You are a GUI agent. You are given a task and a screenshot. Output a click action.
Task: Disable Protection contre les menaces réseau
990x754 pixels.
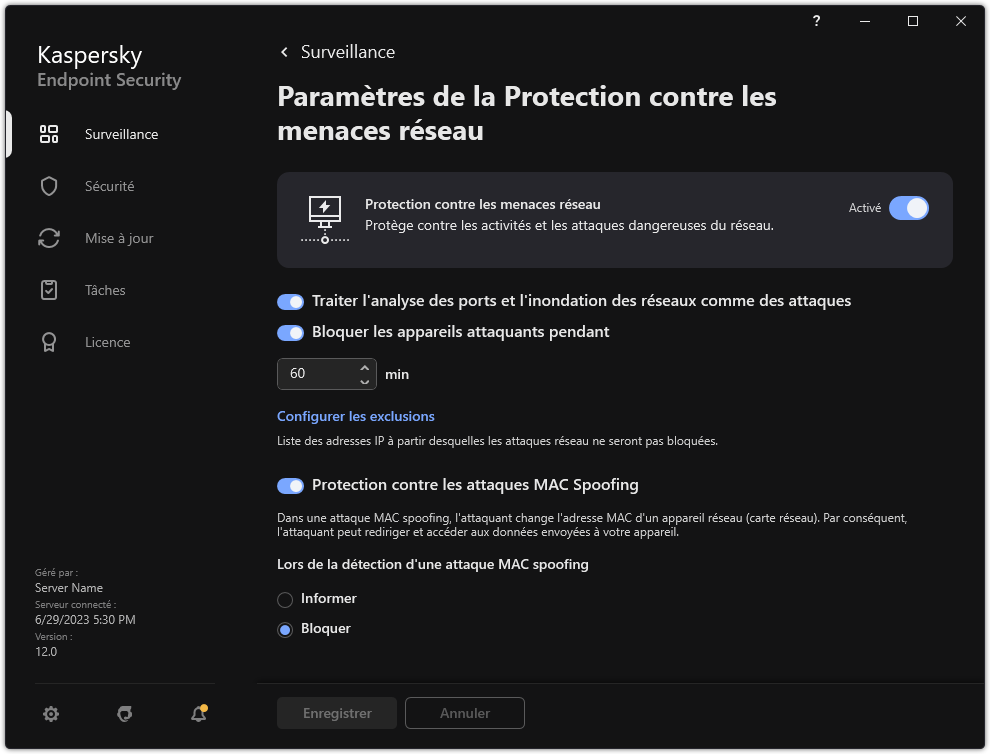pyautogui.click(x=909, y=208)
